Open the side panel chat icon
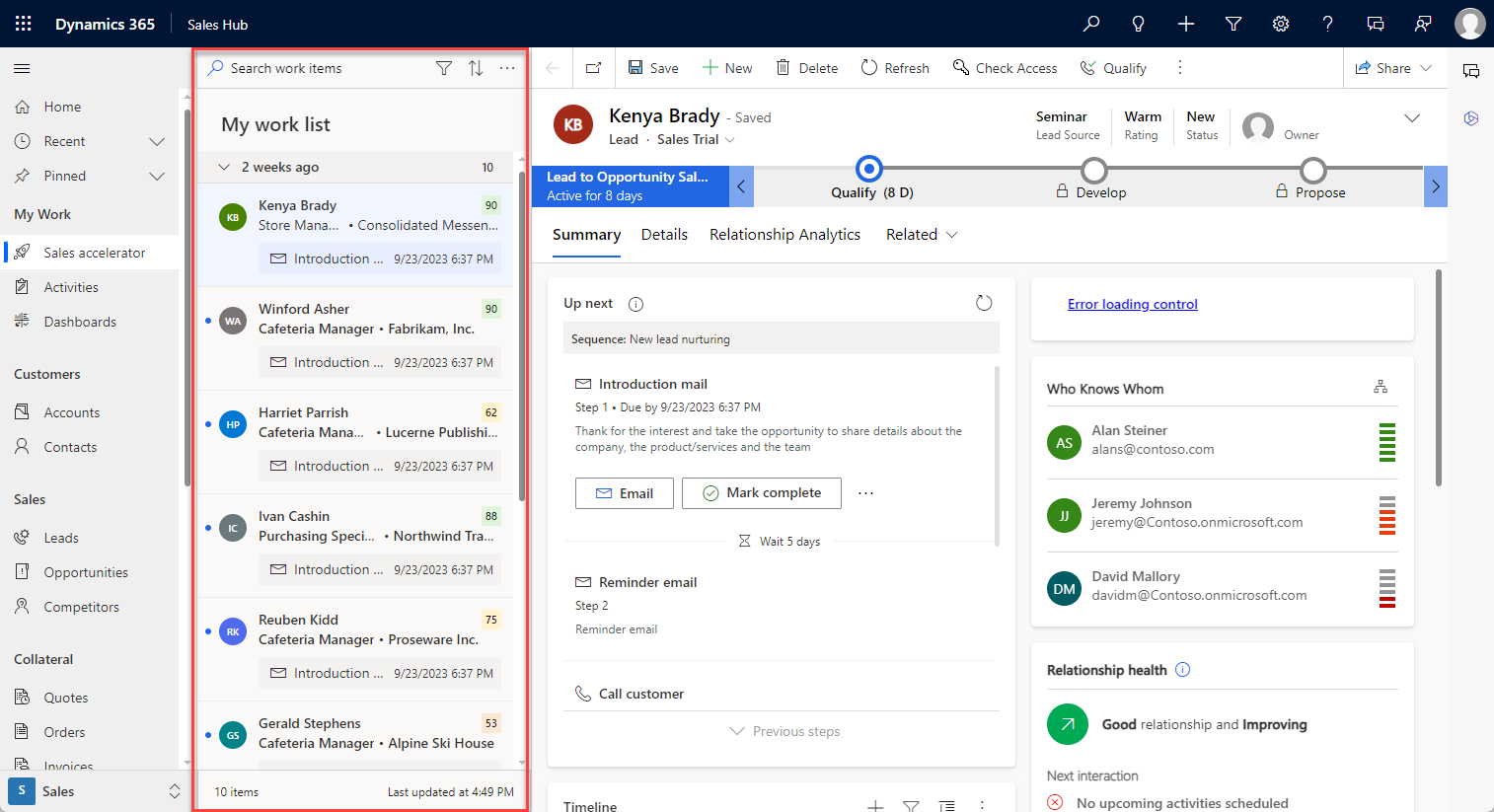 1471,71
